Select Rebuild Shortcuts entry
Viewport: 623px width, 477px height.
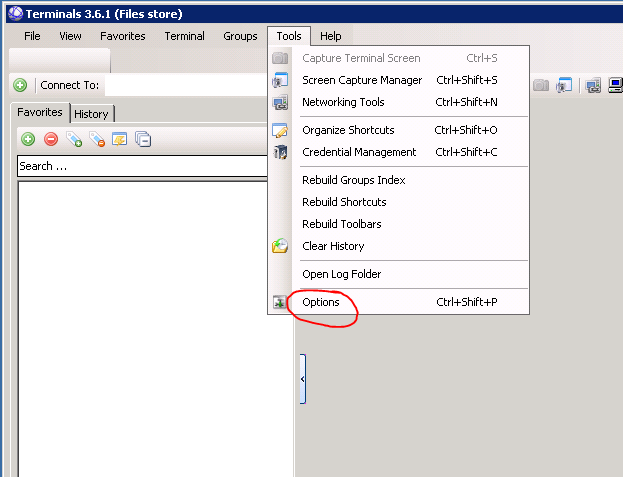(x=399, y=202)
